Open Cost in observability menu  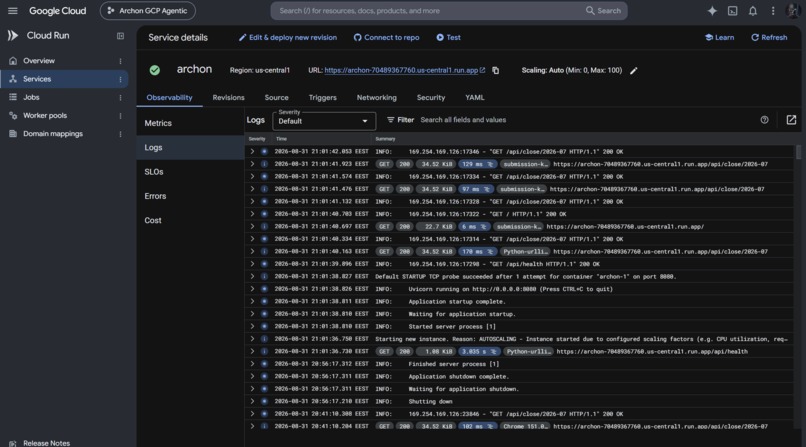point(153,220)
